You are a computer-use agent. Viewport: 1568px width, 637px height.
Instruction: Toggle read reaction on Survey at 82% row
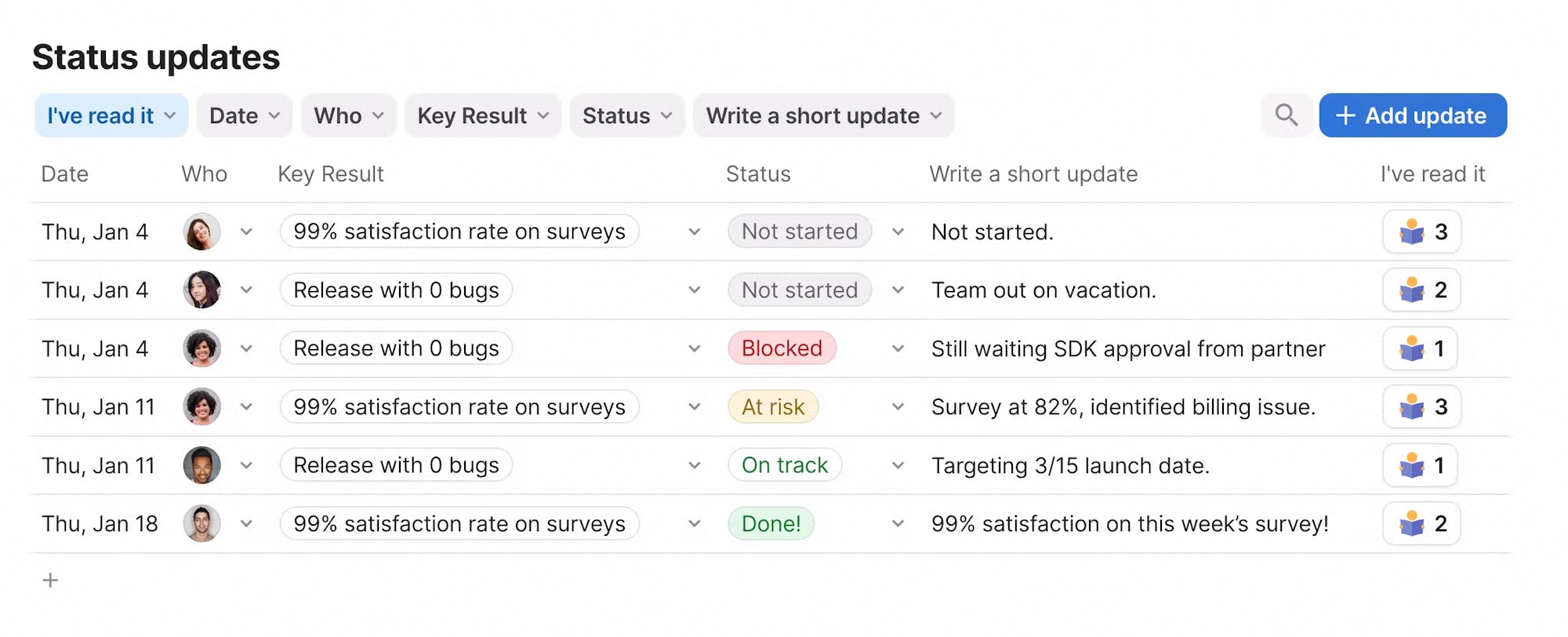1421,406
